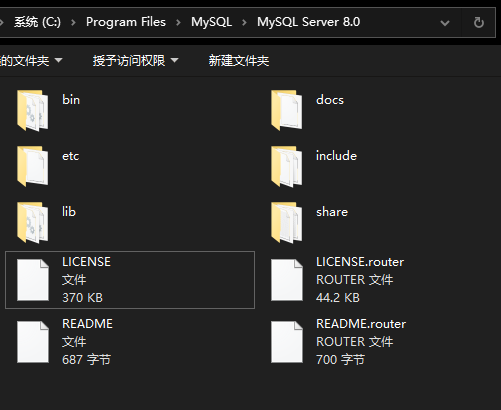Expand chevron after MySQL in path
The image size is (501, 410).
pyautogui.click(x=244, y=23)
